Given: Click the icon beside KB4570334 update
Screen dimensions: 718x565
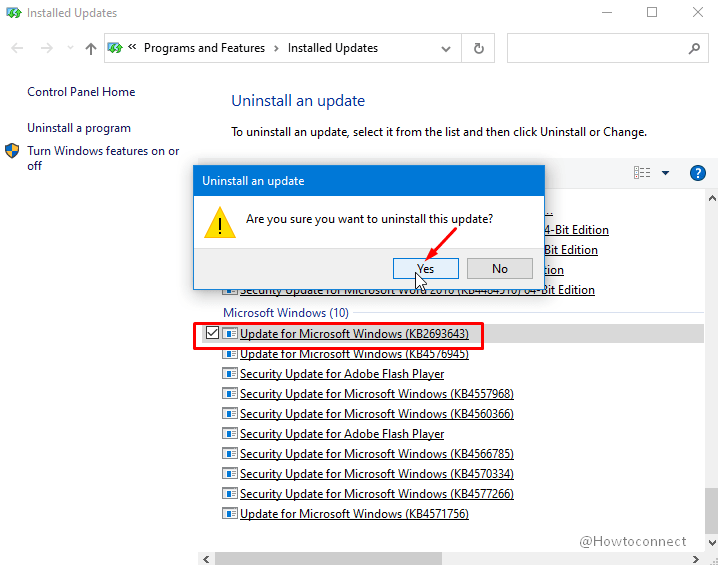Looking at the screenshot, I should coord(229,473).
